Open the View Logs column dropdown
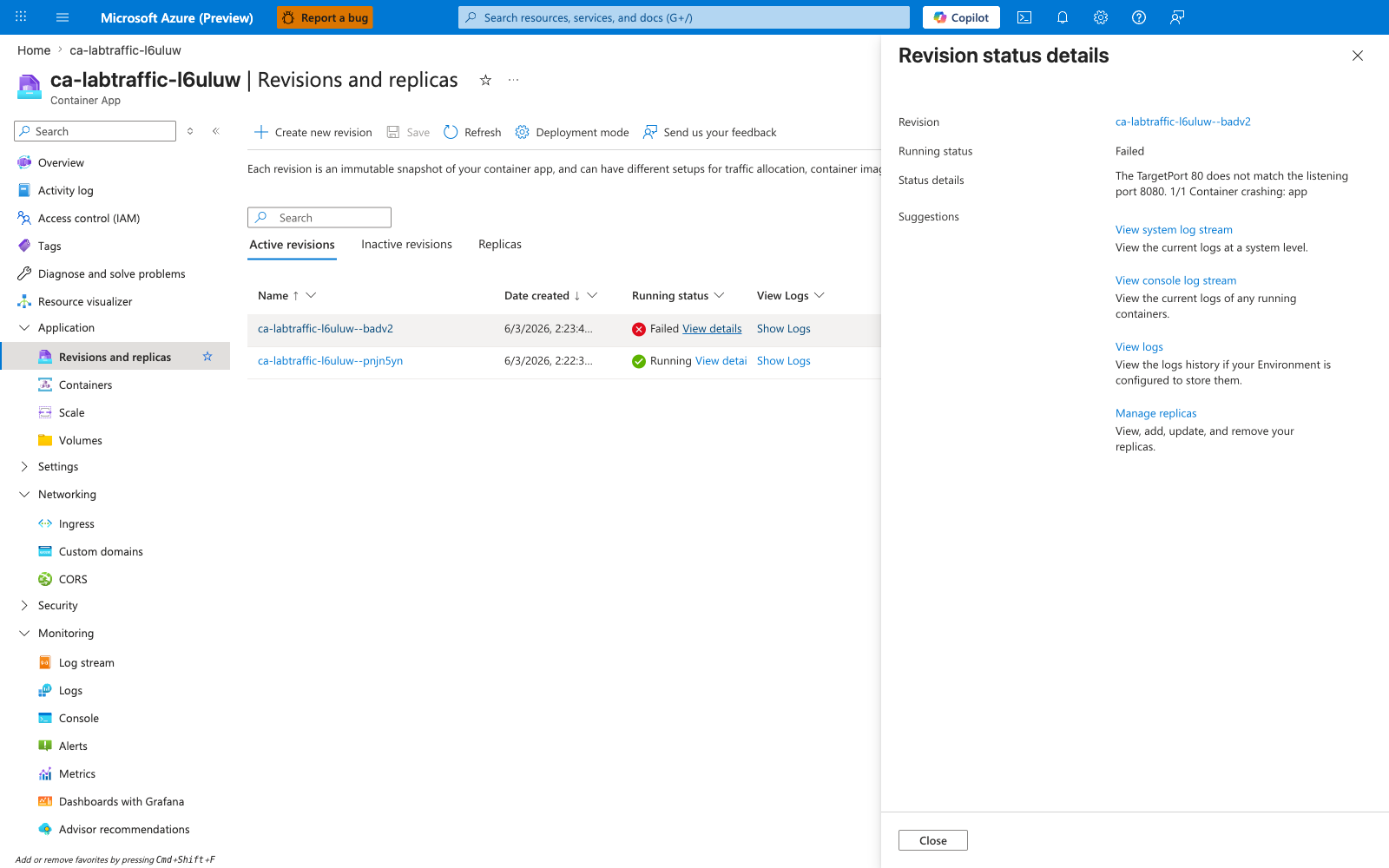This screenshot has width=1389, height=868. [x=819, y=295]
